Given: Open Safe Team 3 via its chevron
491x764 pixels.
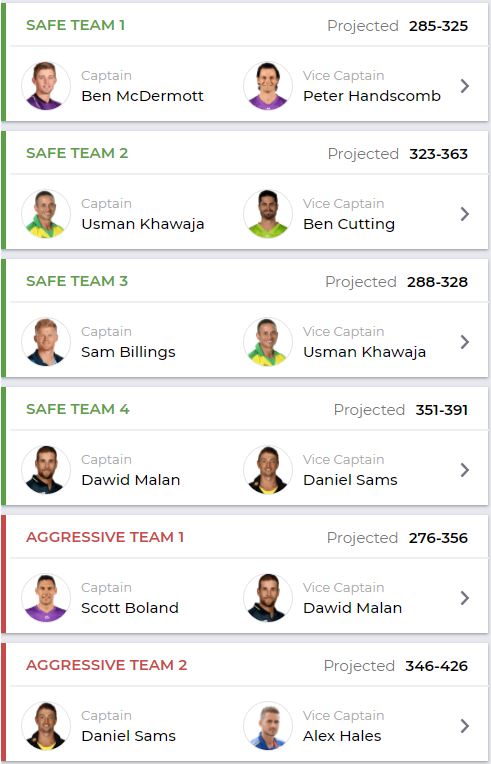Looking at the screenshot, I should click(465, 342).
